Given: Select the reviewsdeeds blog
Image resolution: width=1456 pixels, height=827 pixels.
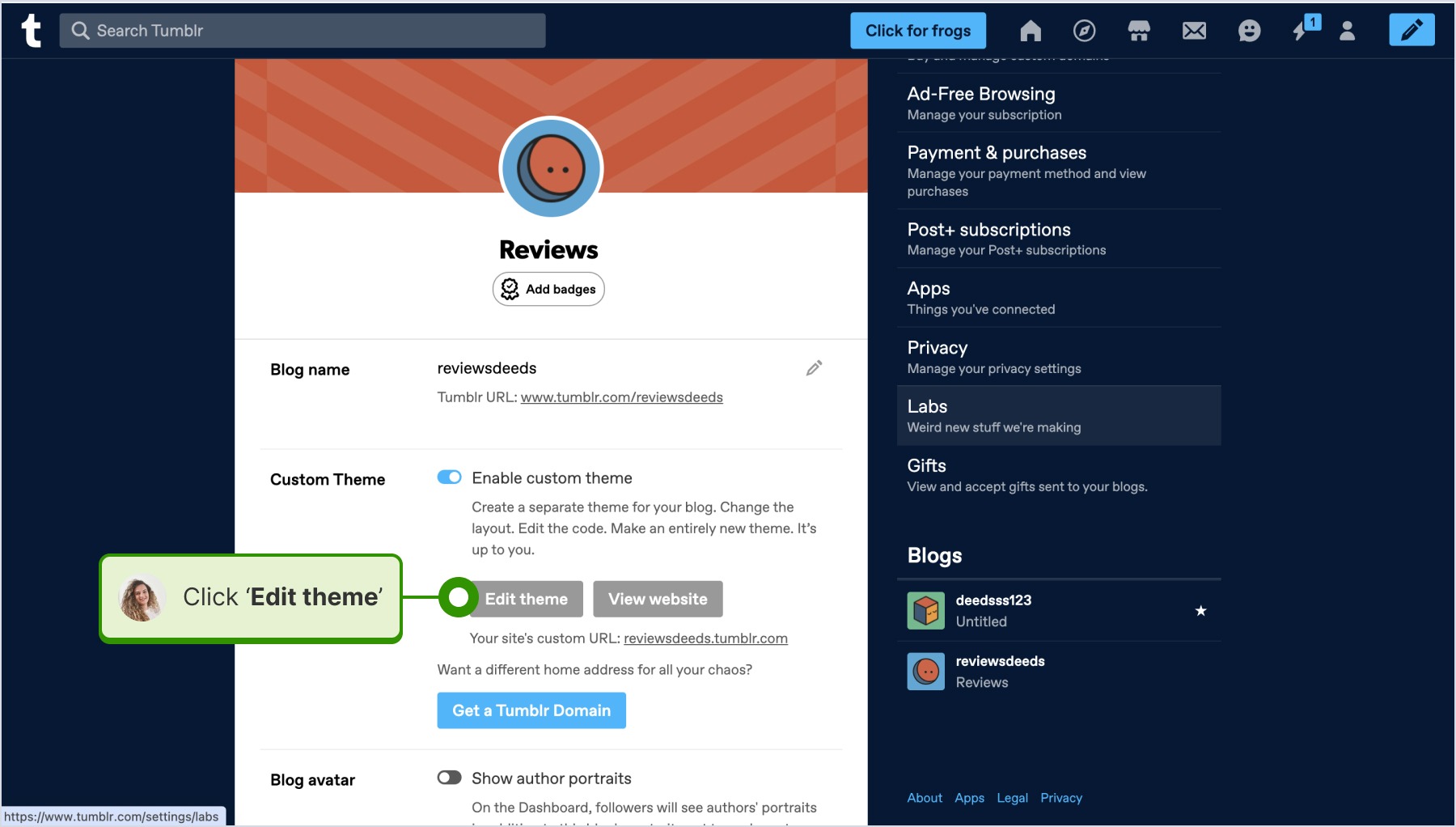Looking at the screenshot, I should [x=1059, y=672].
